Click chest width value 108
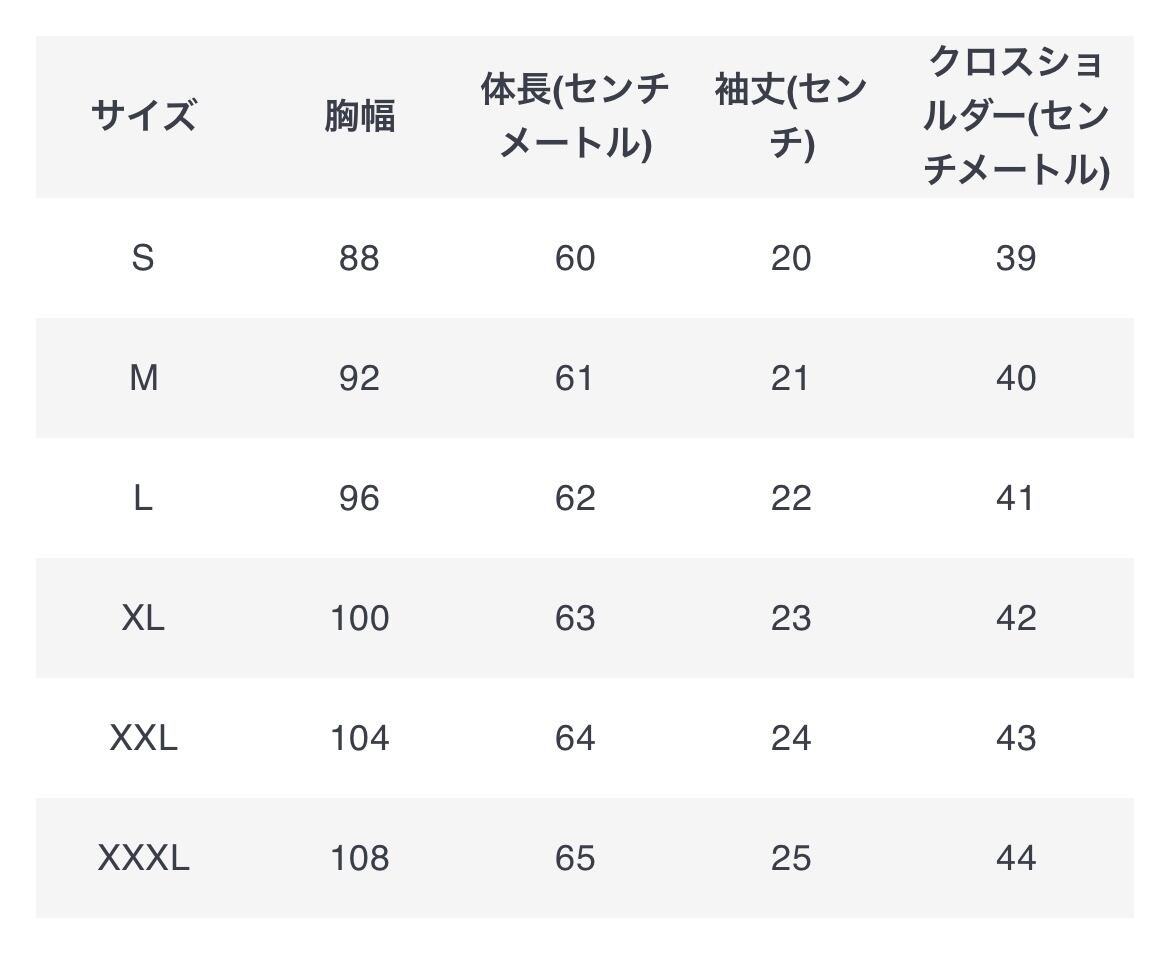 coord(359,858)
